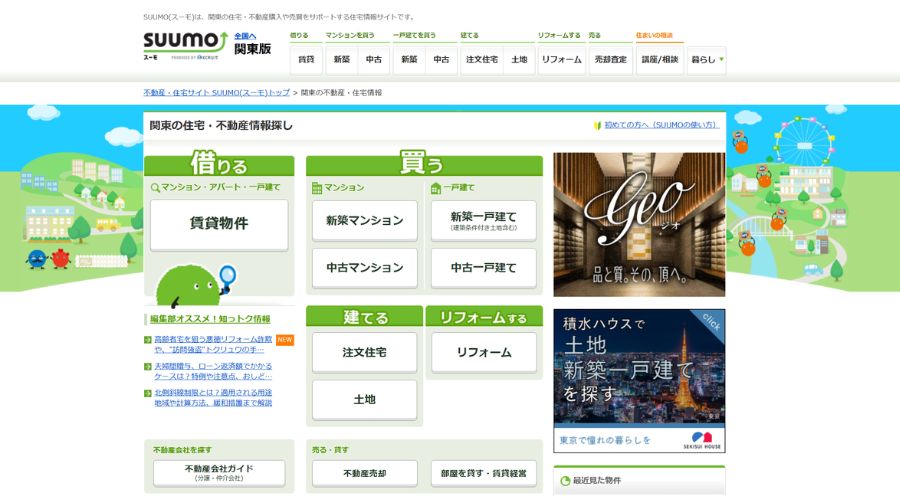Click the house icon beside 一戸建て heading
The width and height of the screenshot is (900, 500).
click(436, 188)
